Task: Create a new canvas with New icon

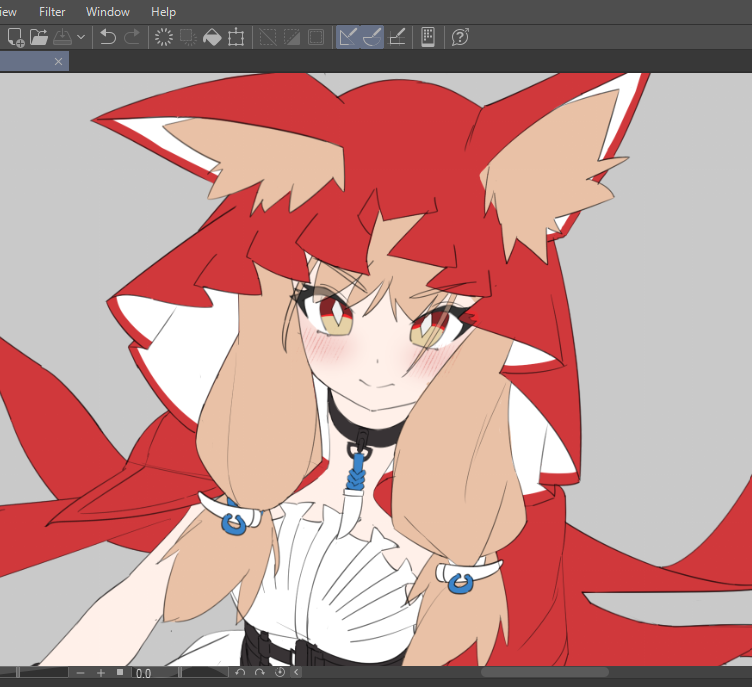Action: 16,37
